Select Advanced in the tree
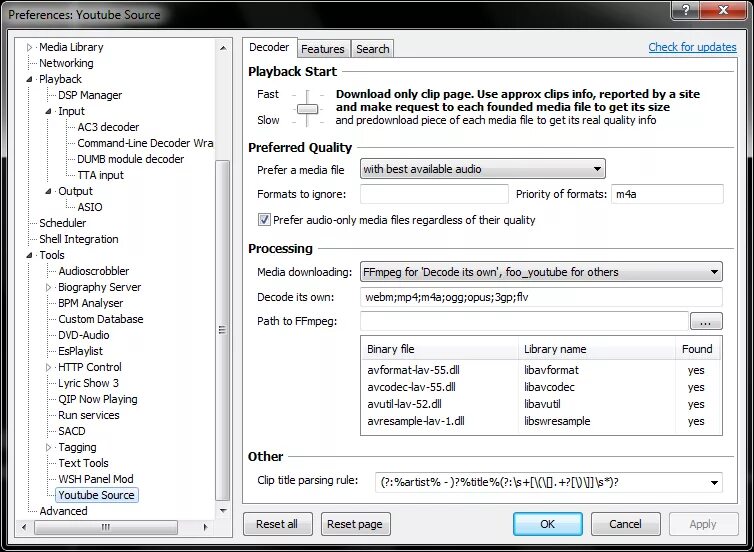Screen dimensions: 754x552 coord(63,511)
